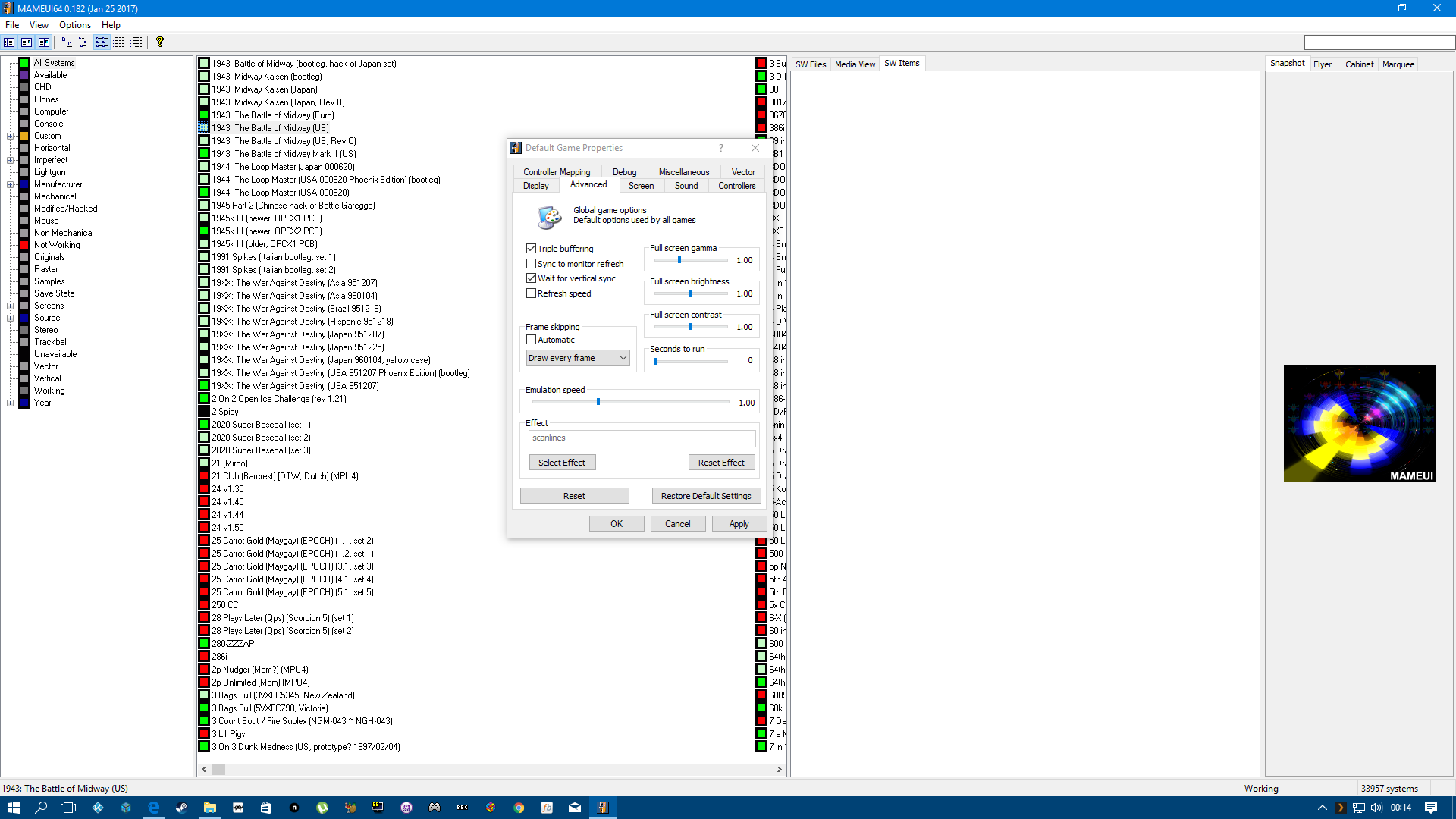Switch to the Display tab
The height and width of the screenshot is (819, 1456).
[535, 186]
